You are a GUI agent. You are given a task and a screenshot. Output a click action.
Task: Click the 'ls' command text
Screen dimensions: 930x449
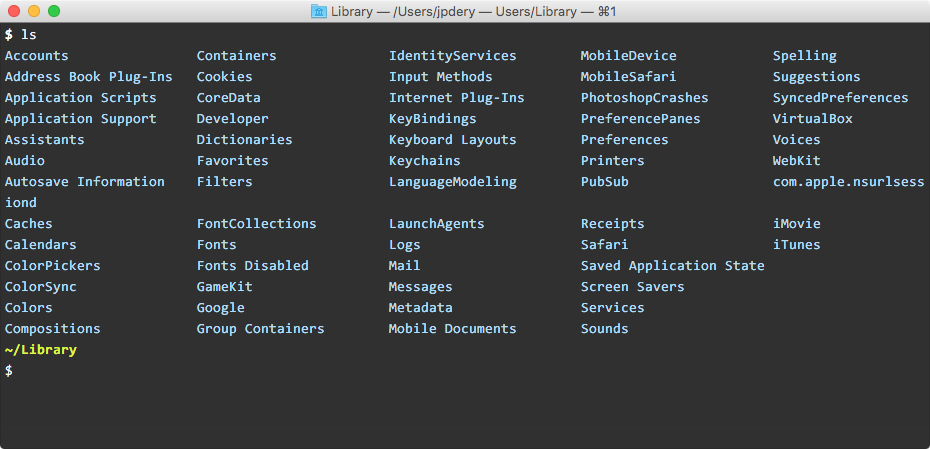28,34
